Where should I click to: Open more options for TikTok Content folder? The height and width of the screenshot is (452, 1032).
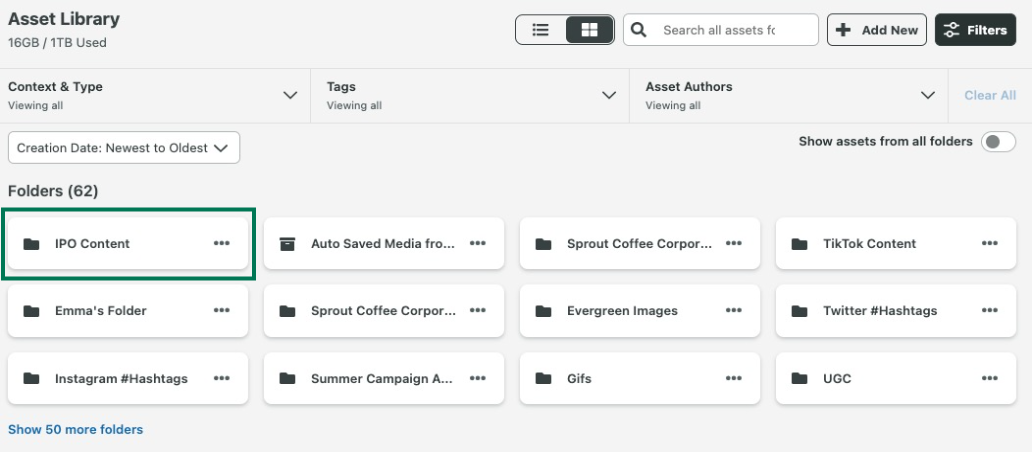click(x=989, y=243)
